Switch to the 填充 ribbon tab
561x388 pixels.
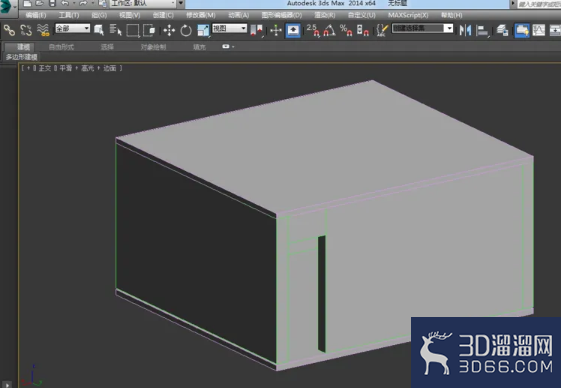pyautogui.click(x=199, y=47)
